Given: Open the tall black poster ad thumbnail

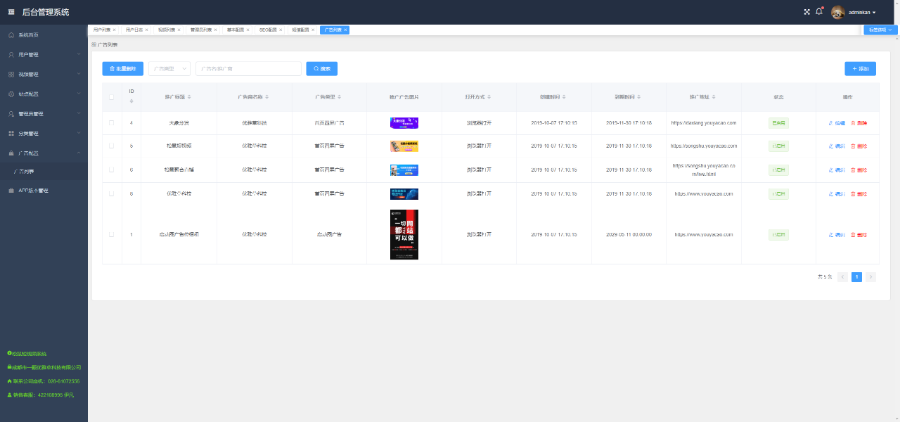Looking at the screenshot, I should pos(404,234).
